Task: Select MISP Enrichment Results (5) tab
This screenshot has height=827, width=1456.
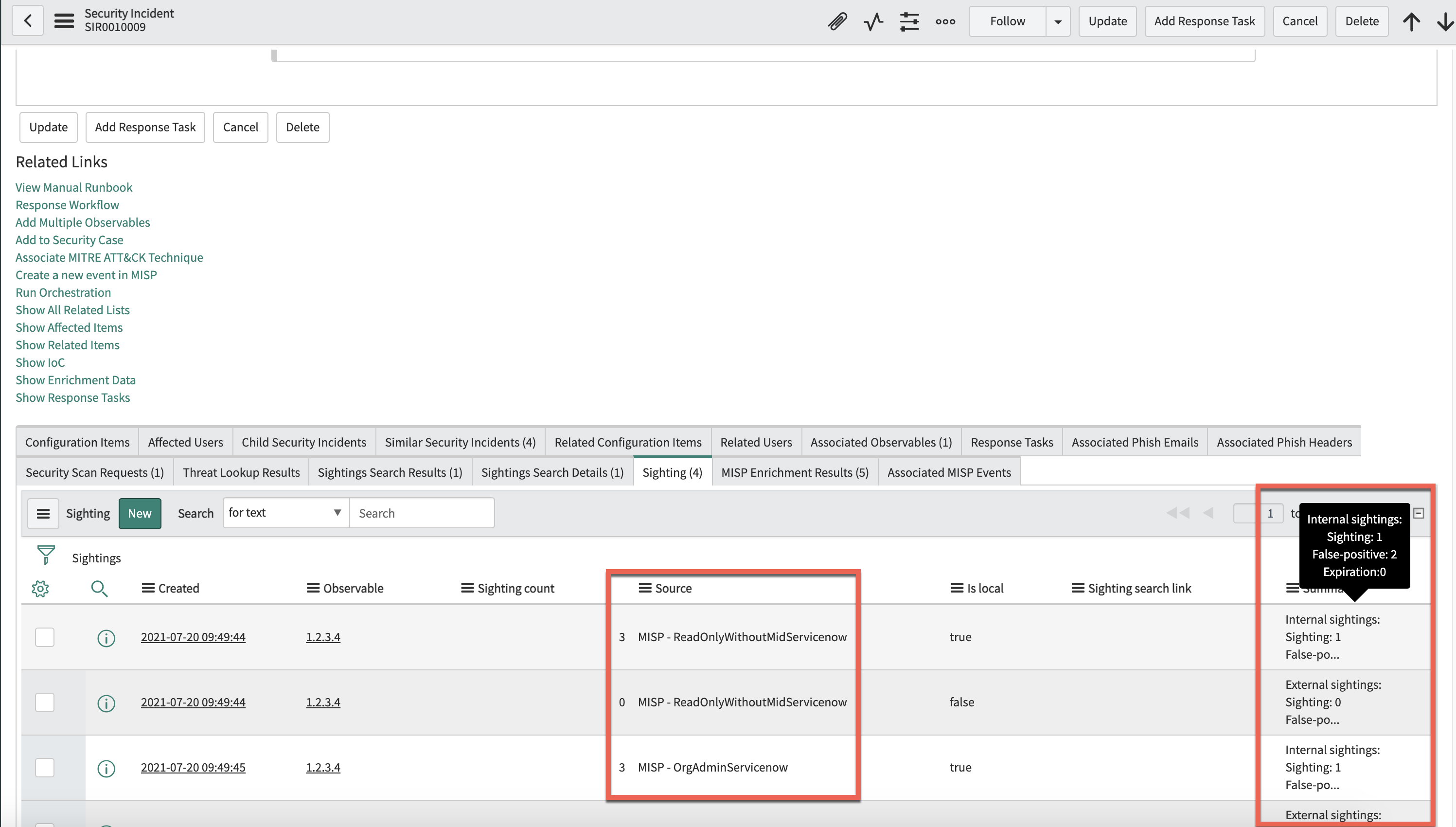Action: pyautogui.click(x=795, y=472)
